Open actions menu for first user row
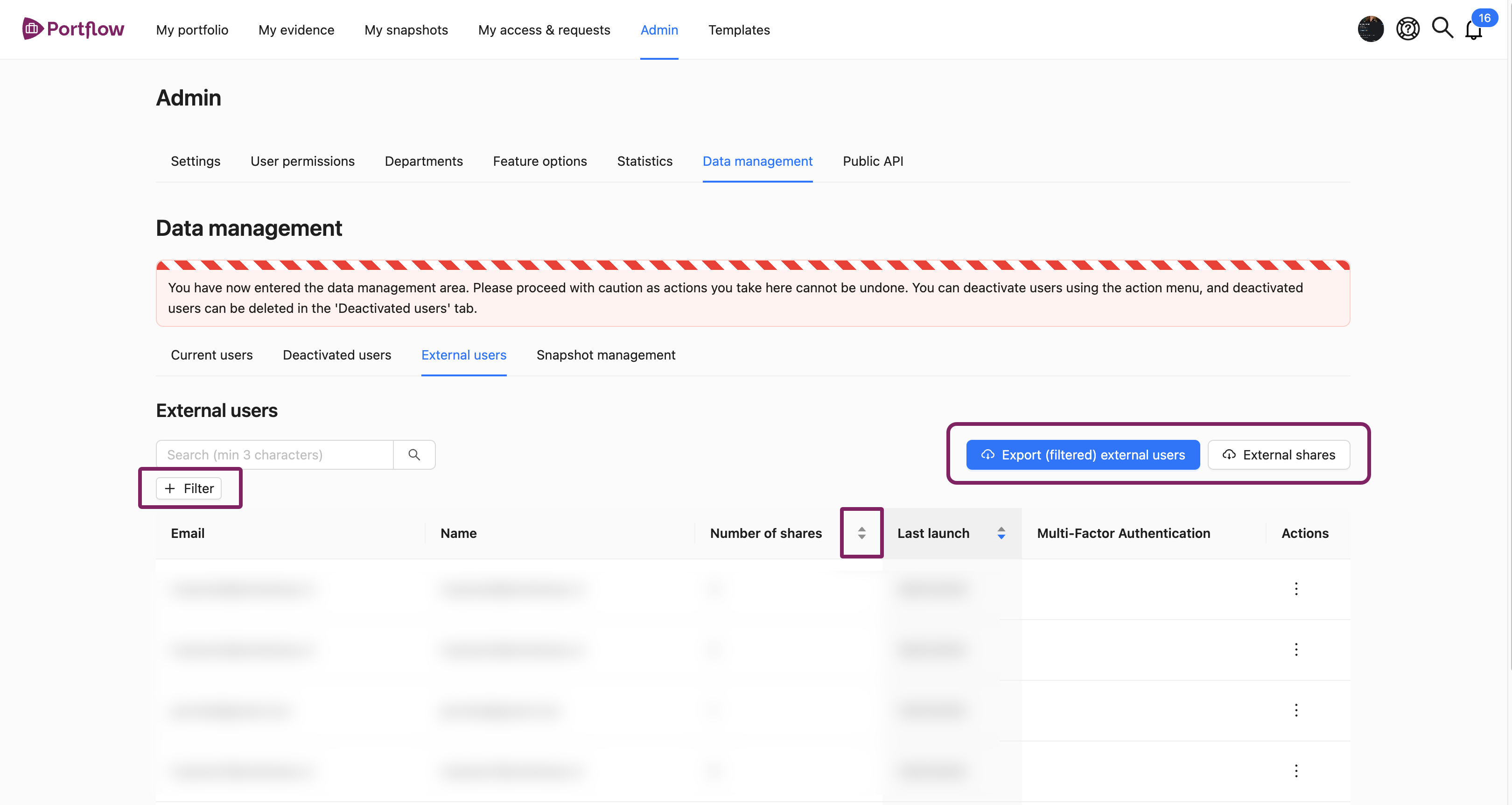The width and height of the screenshot is (1512, 805). 1296,589
